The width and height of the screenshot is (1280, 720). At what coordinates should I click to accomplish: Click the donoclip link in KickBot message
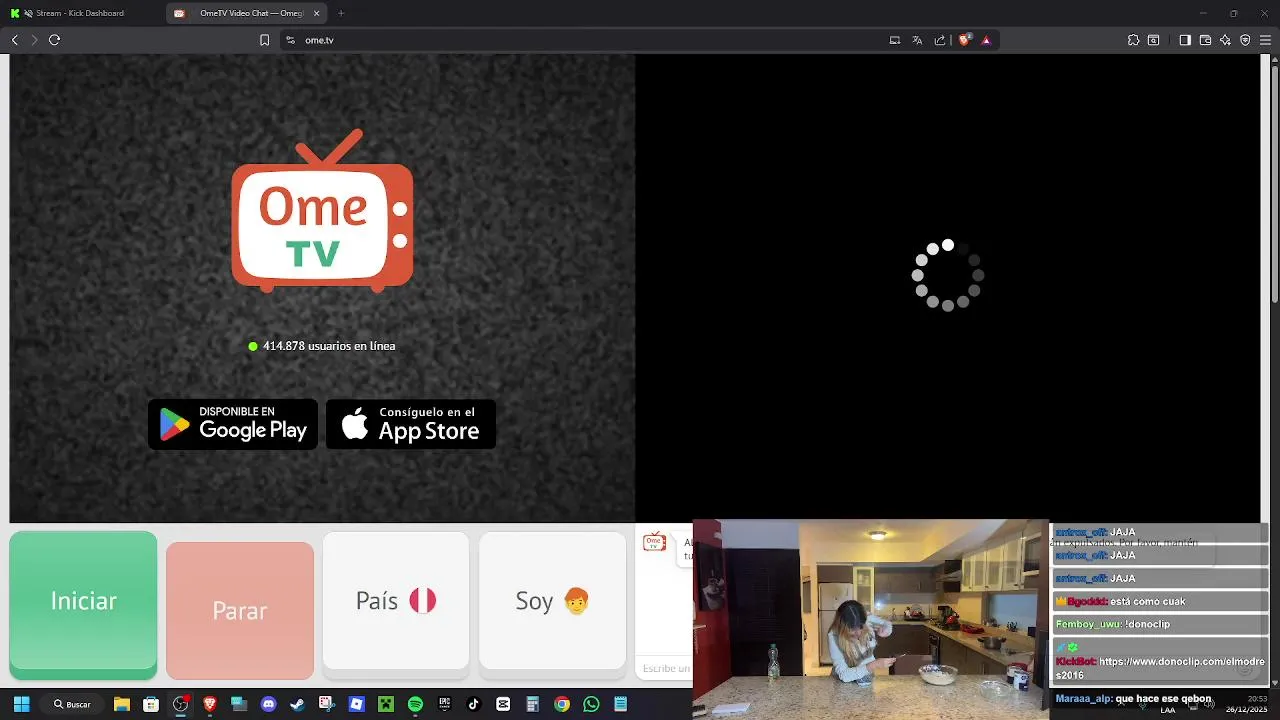[x=1161, y=668]
